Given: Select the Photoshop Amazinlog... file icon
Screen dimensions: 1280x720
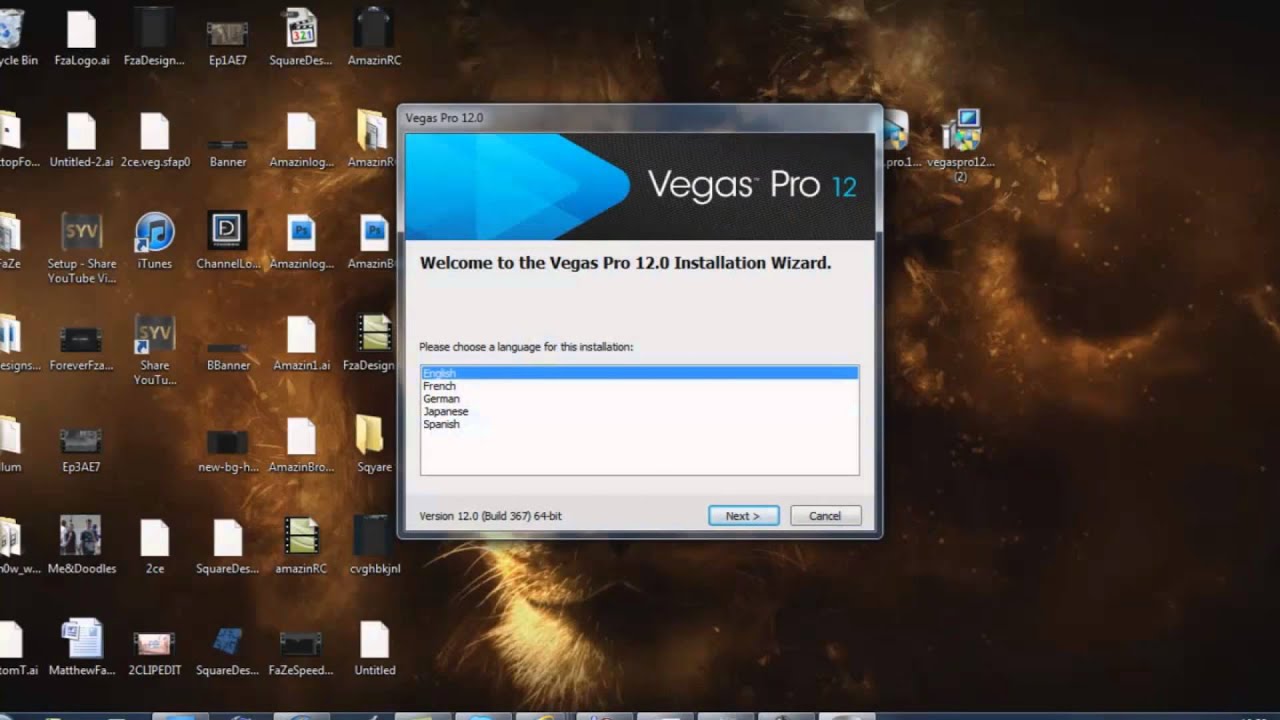Looking at the screenshot, I should [301, 241].
